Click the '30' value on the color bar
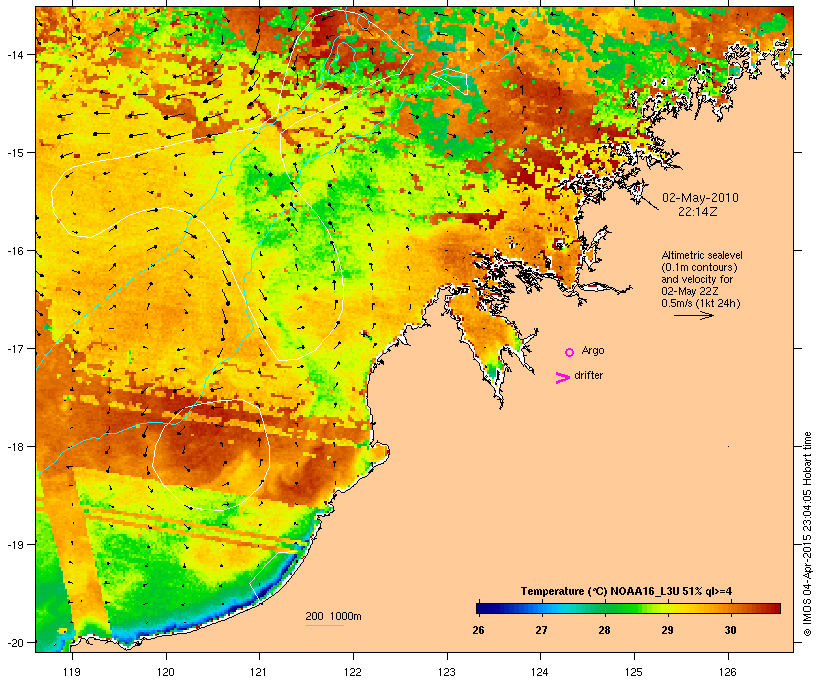 [x=730, y=630]
